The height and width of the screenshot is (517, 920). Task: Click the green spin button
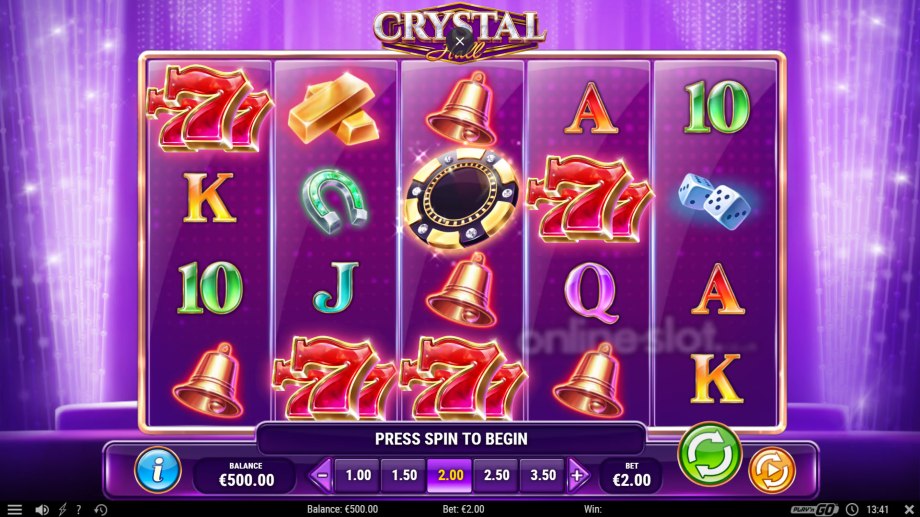click(x=709, y=454)
